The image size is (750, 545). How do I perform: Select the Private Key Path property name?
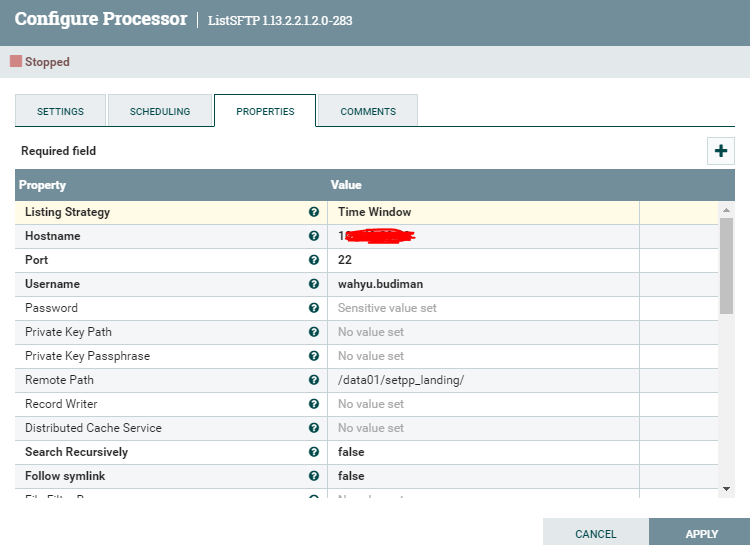68,332
